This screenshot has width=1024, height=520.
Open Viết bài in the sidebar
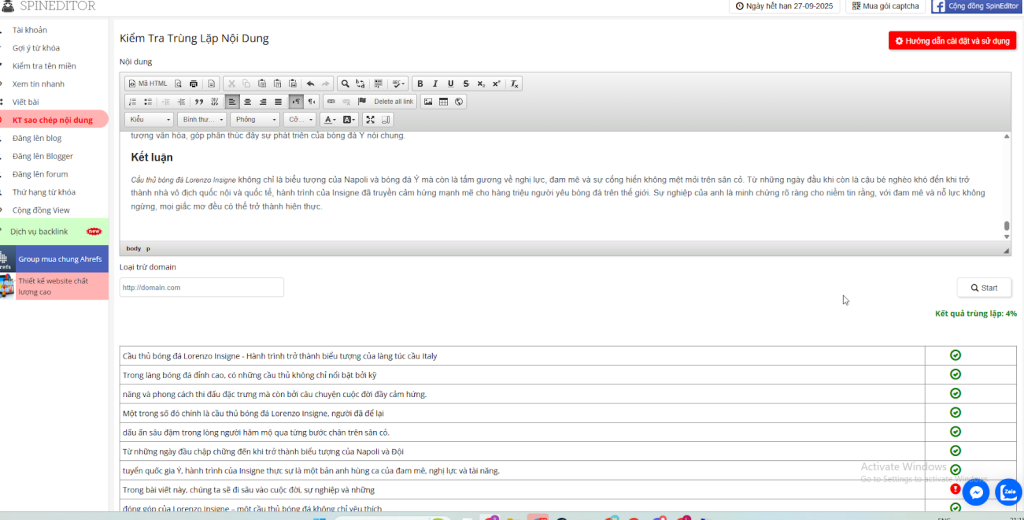pyautogui.click(x=26, y=102)
